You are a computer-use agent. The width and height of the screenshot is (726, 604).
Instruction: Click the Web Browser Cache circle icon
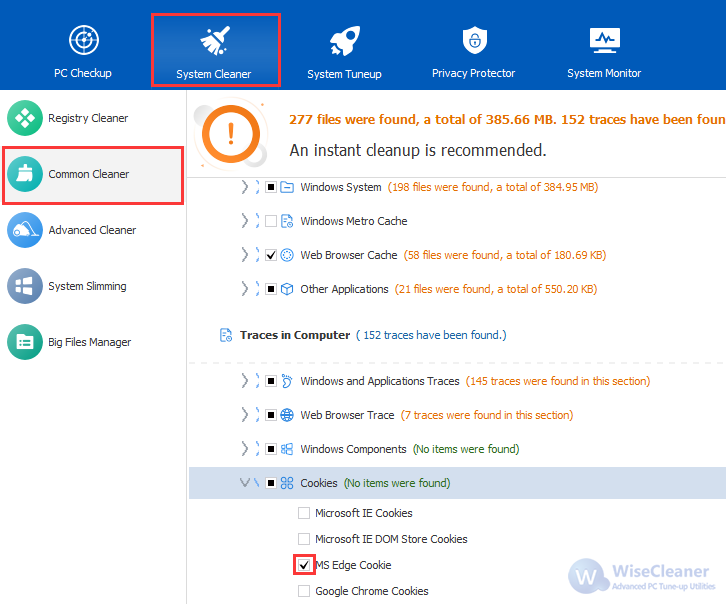(287, 255)
